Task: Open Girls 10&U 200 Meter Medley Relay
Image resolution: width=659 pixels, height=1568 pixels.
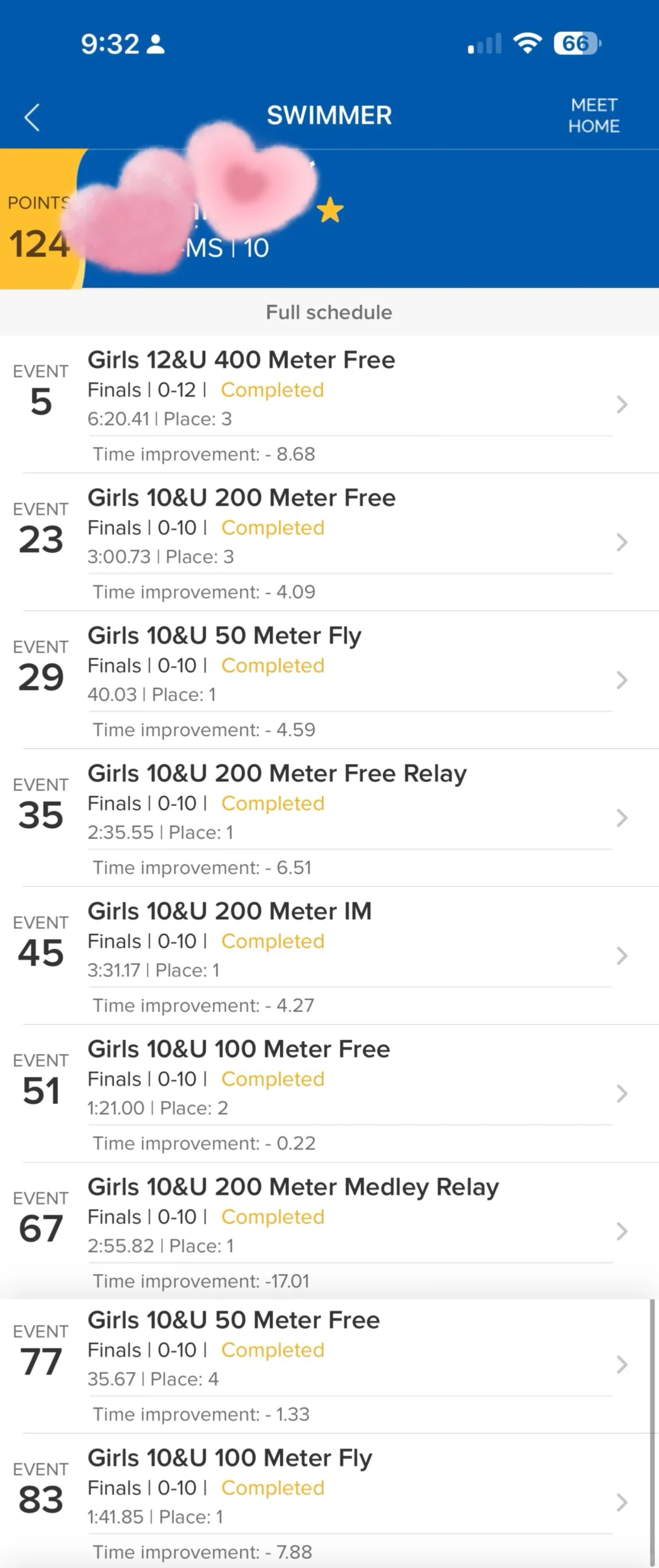Action: (293, 1187)
